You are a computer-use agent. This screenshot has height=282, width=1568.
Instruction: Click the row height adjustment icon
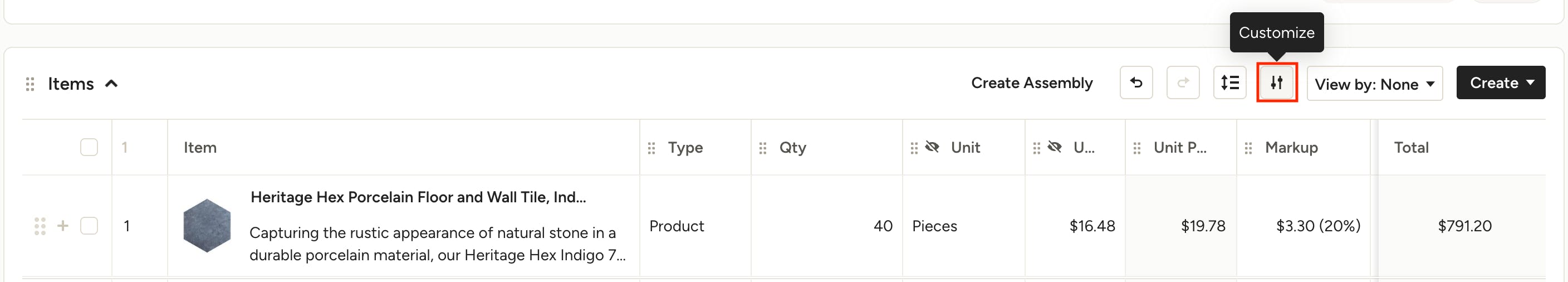coord(1229,83)
